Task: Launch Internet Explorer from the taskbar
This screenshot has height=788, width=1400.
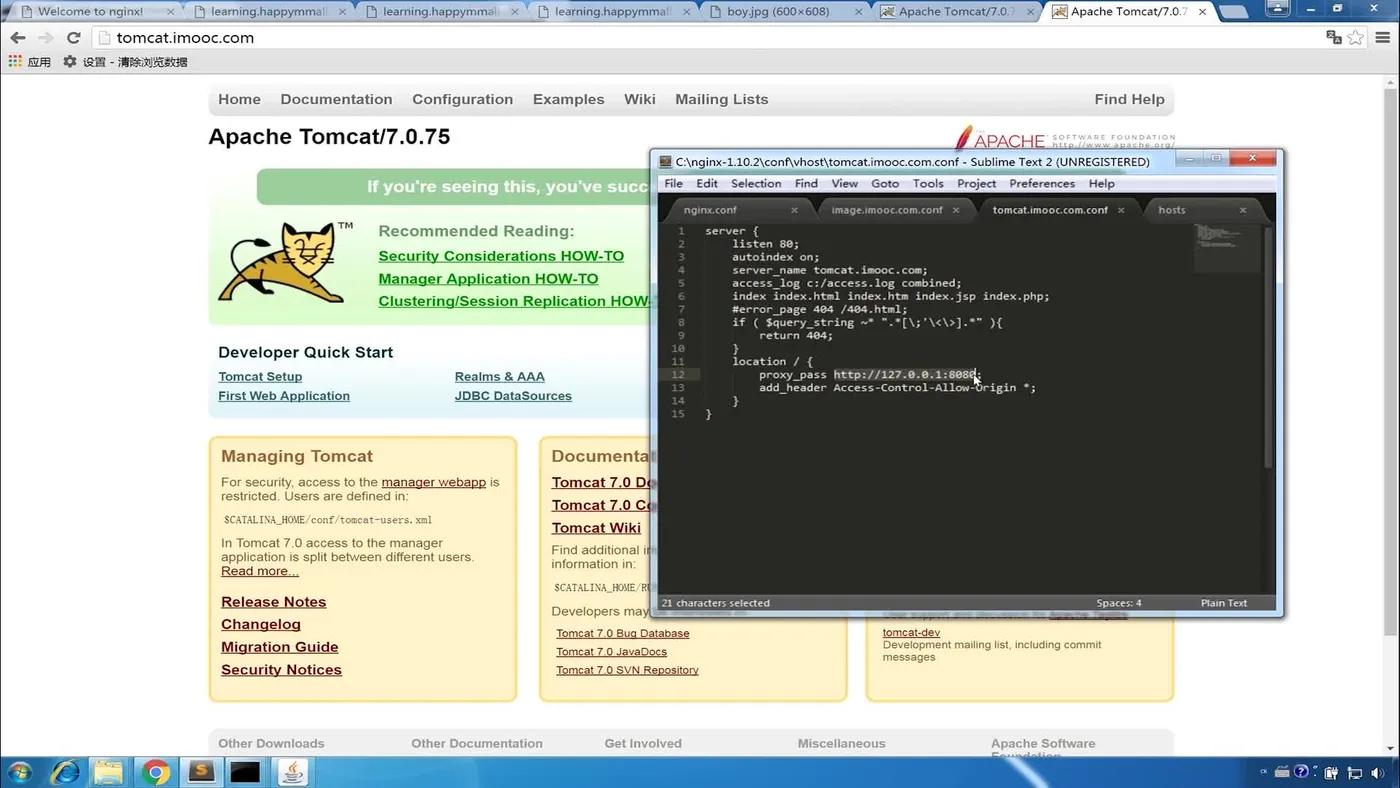Action: (65, 772)
